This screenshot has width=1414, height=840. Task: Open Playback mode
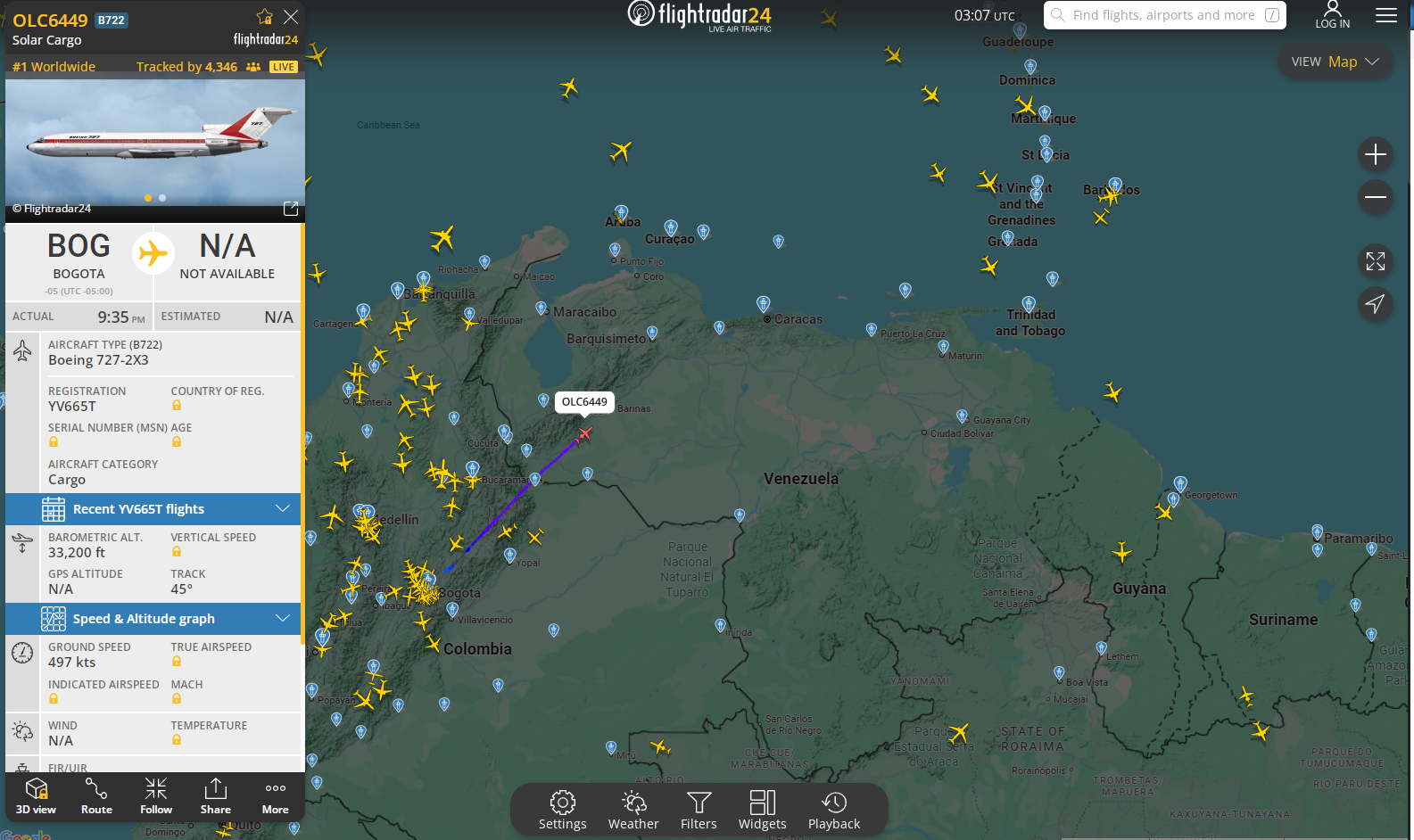pos(834,811)
